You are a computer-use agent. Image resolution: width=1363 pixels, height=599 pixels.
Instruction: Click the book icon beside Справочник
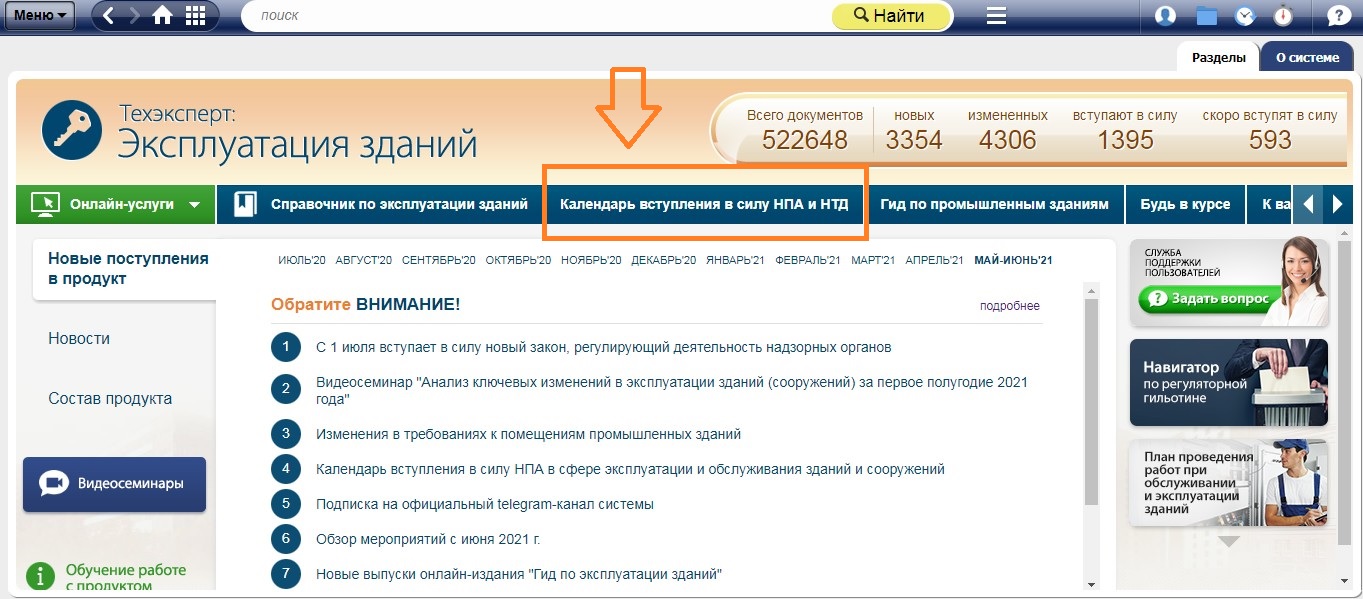245,204
